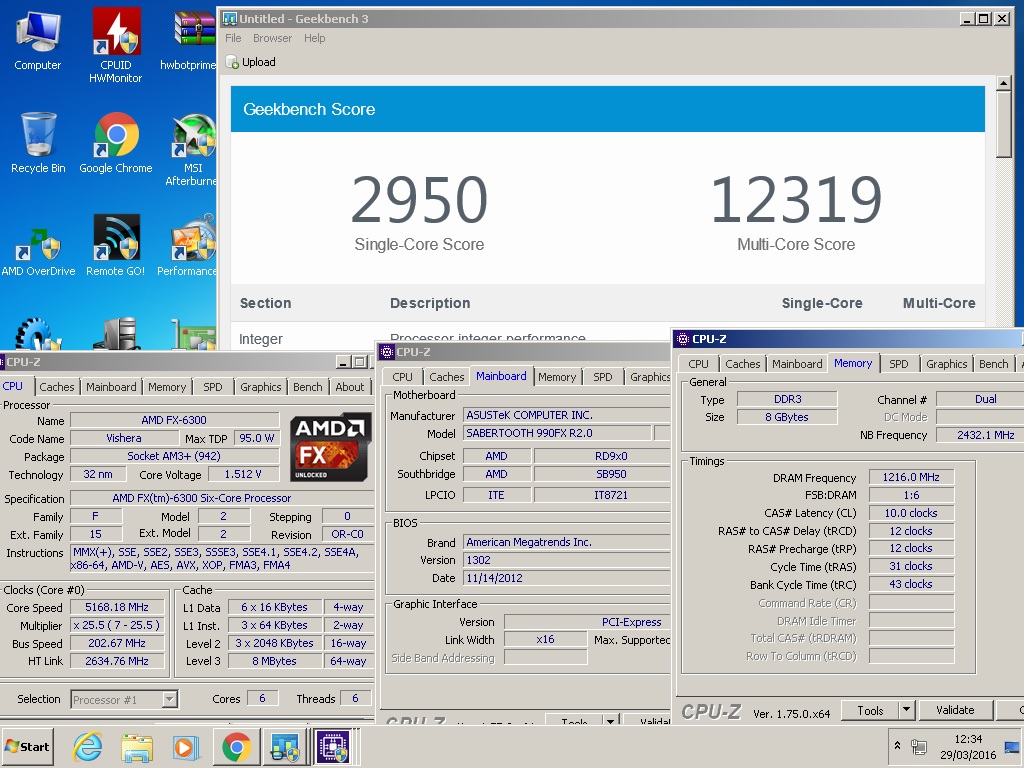Screen dimensions: 1024x768
Task: Select Memory tab in middle CPU-Z window
Action: [557, 377]
